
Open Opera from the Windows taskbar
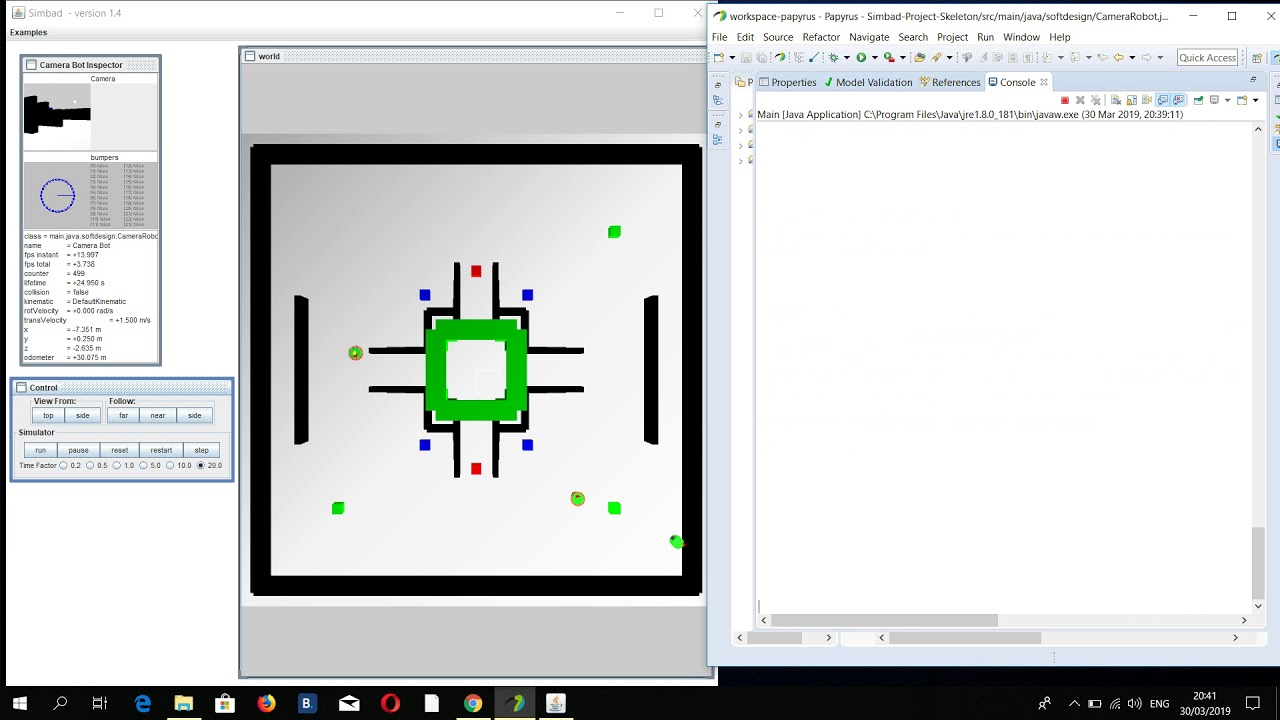[390, 703]
